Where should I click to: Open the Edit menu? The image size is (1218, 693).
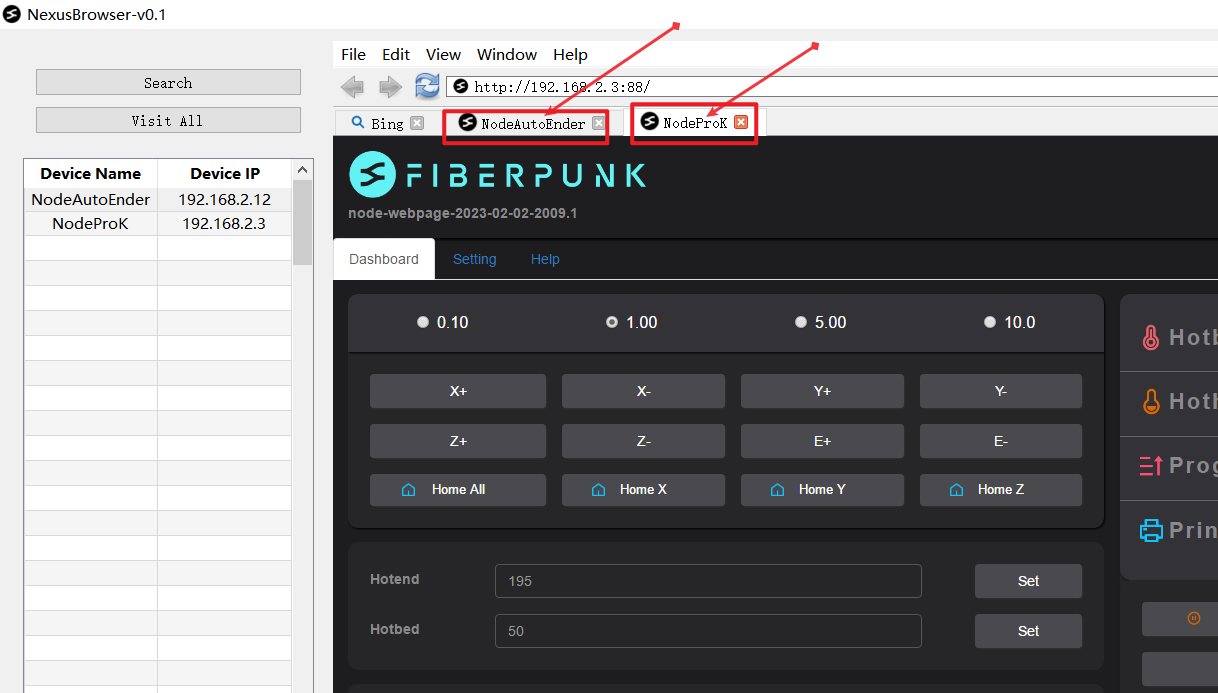click(x=396, y=54)
